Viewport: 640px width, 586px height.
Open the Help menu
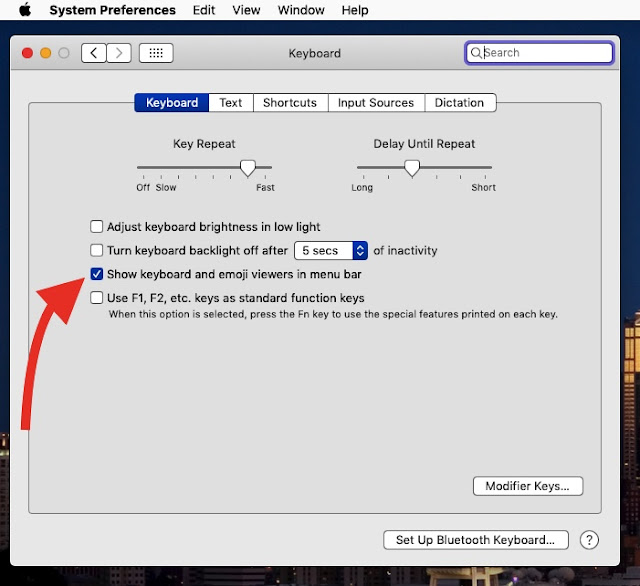(x=355, y=10)
